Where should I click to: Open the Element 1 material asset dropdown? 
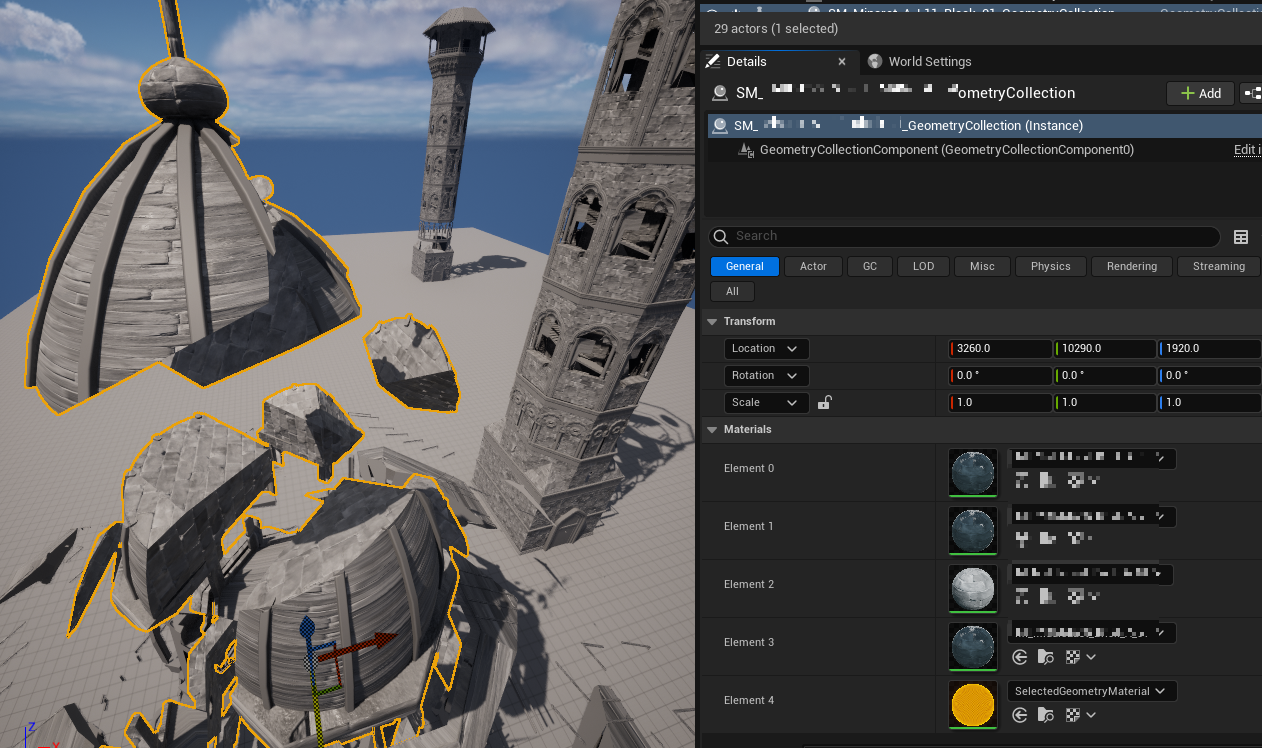(1093, 517)
